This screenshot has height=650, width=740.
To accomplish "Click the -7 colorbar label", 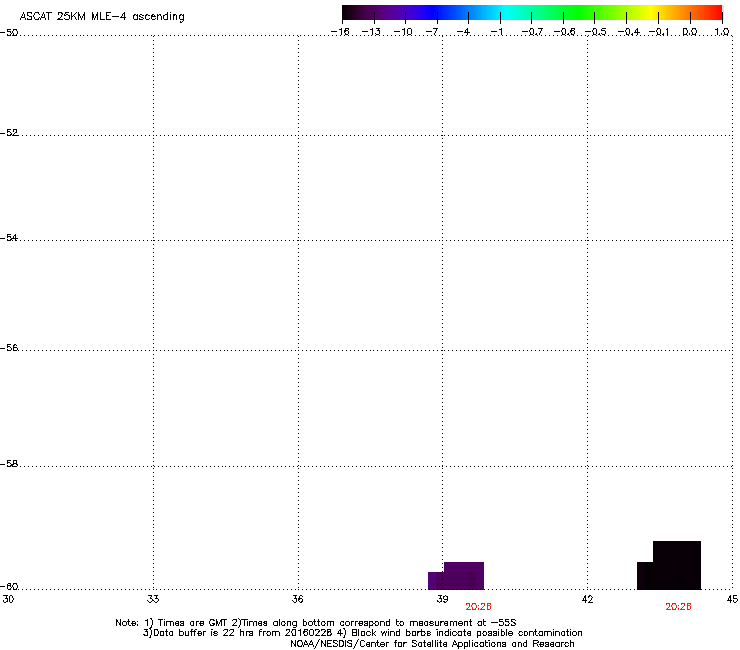I will [433, 32].
